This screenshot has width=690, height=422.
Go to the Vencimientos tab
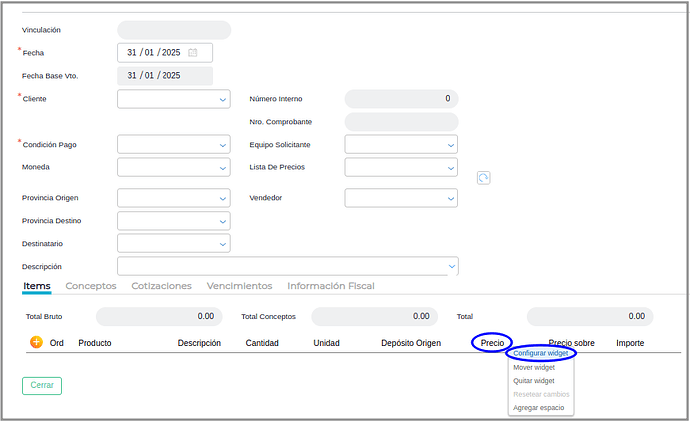[239, 286]
